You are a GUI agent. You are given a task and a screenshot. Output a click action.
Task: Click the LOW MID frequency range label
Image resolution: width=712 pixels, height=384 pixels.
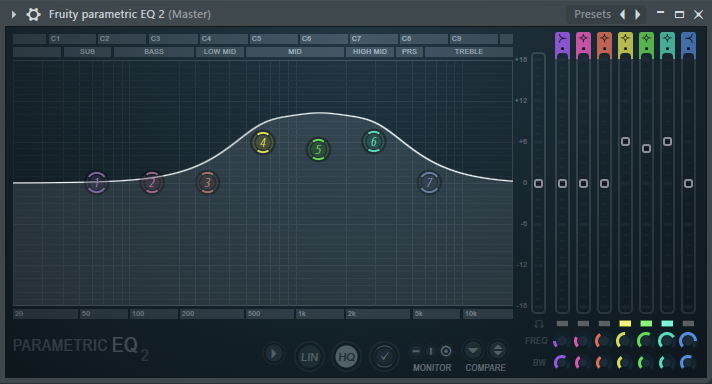[220, 52]
